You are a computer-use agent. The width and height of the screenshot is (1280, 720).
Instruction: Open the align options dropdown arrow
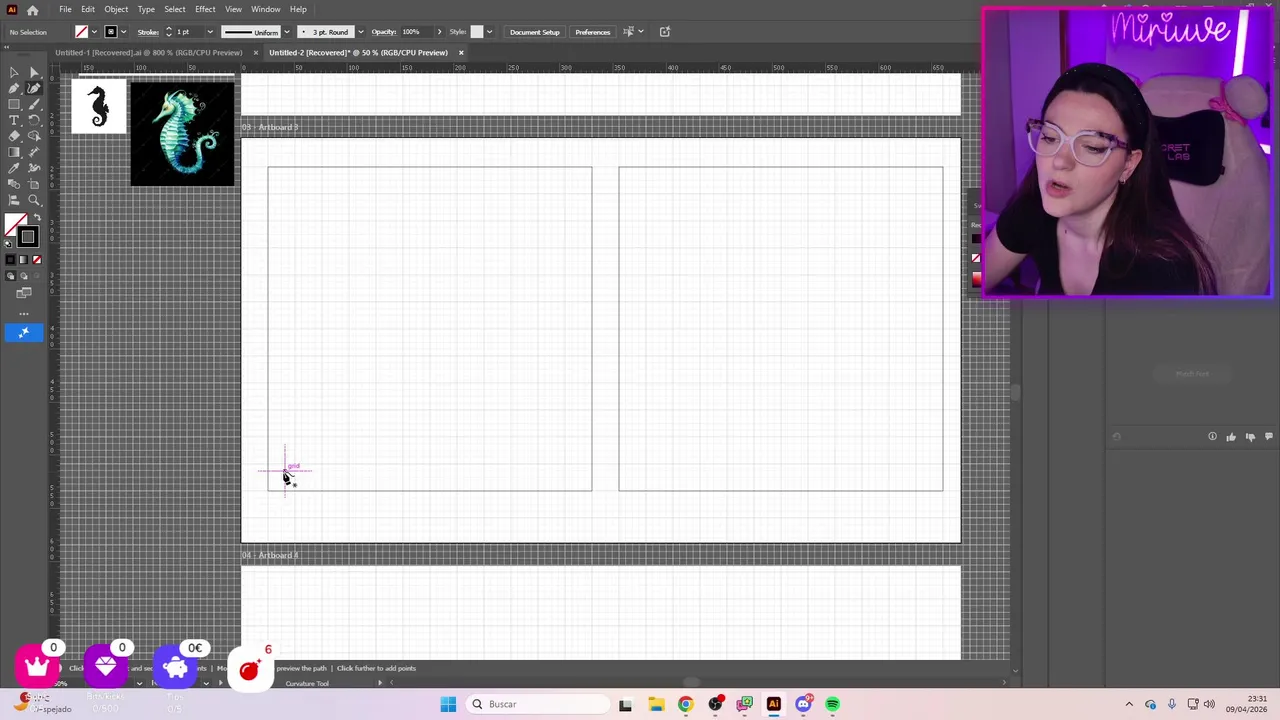(640, 32)
